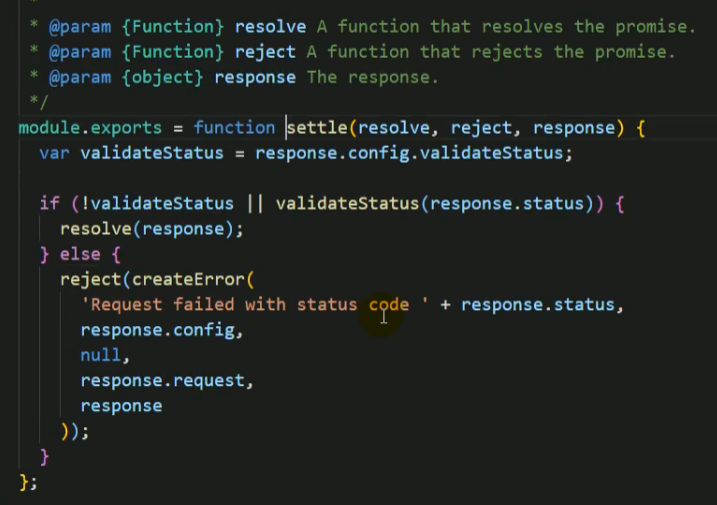Viewport: 717px width, 505px height.
Task: Click the closing }; at file end
Action: pos(28,482)
